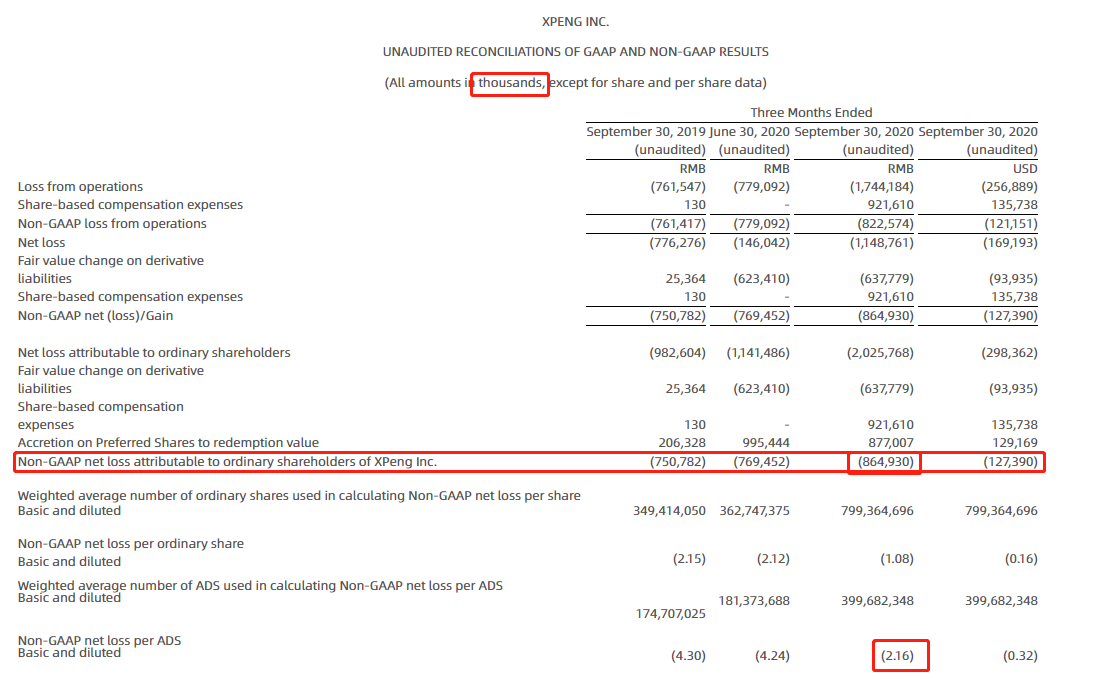
Task: Click the value 129,169
Action: [x=1014, y=442]
